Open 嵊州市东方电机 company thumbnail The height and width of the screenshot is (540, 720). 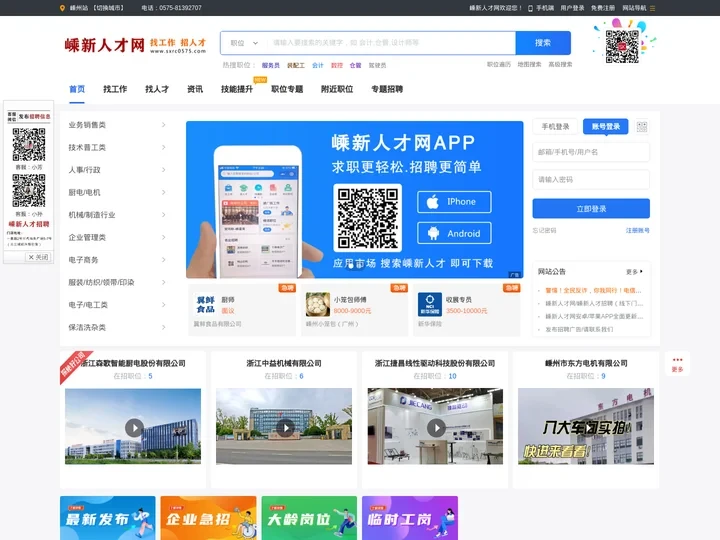coord(586,427)
